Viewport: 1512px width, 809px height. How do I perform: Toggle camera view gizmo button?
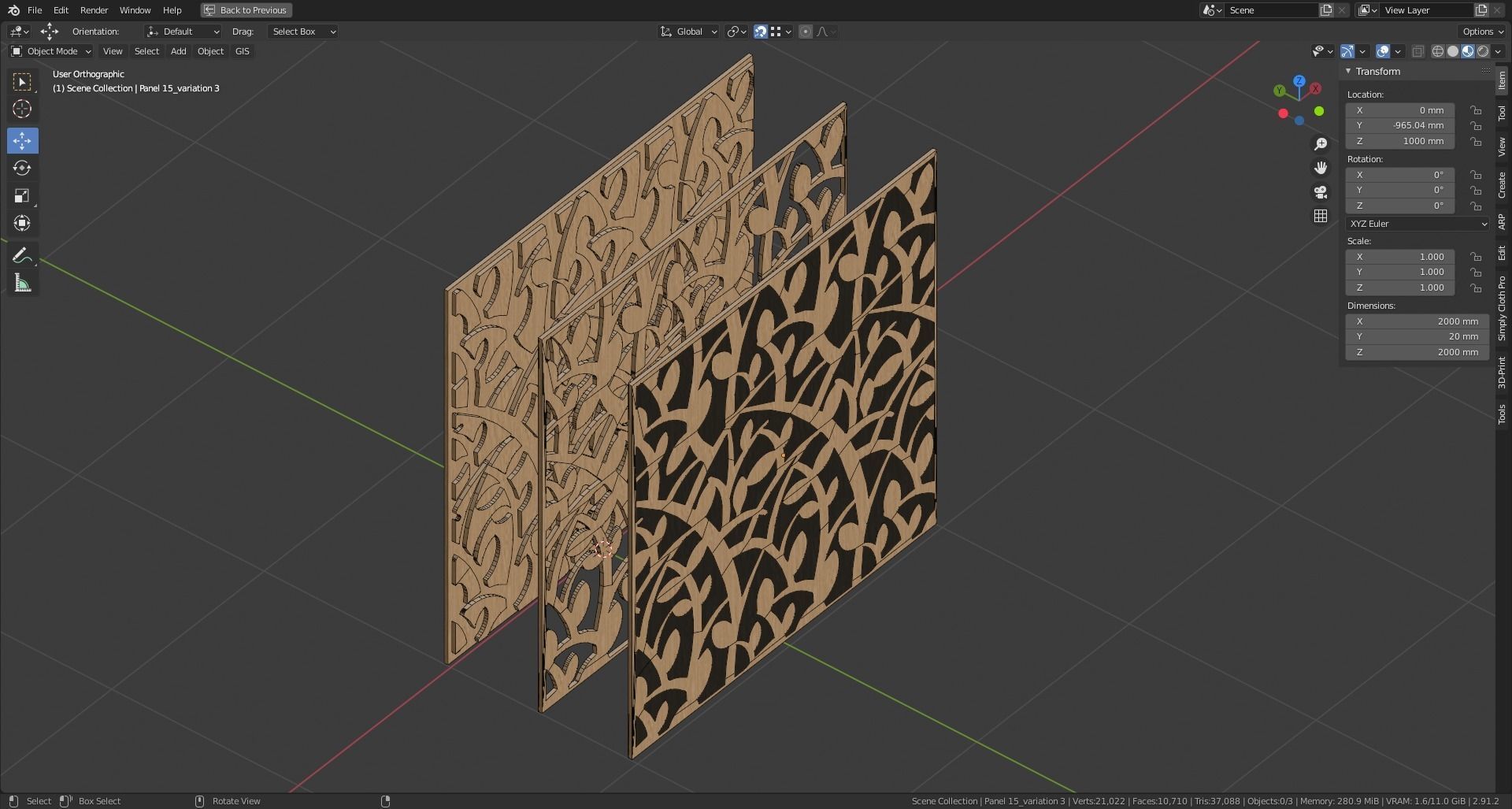tap(1321, 192)
